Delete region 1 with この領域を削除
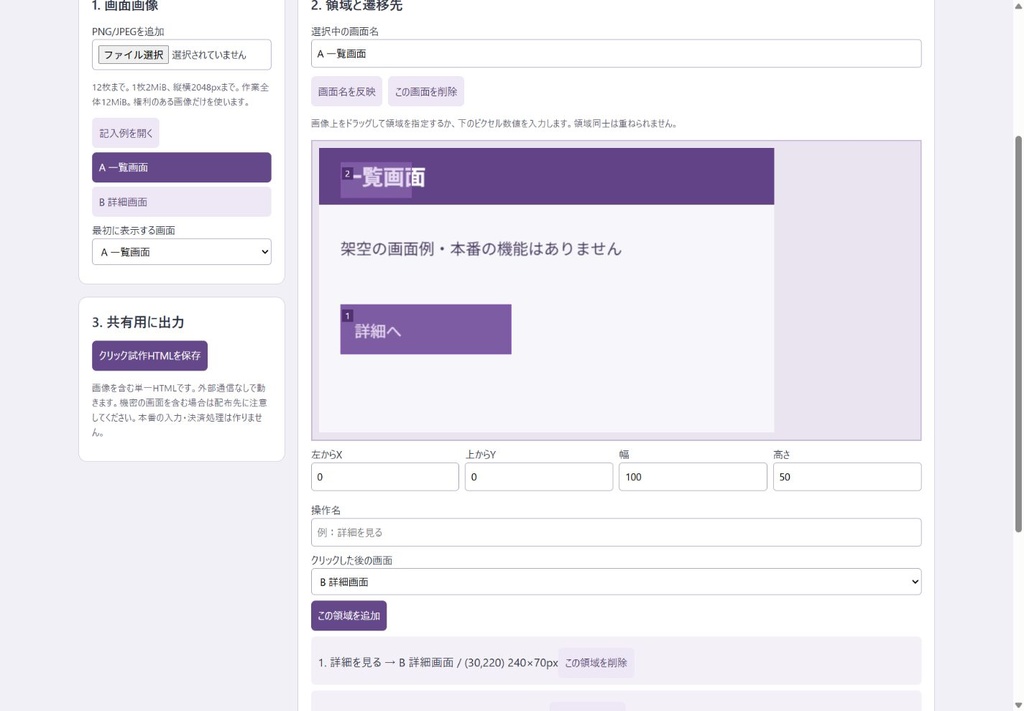Viewport: 1024px width, 711px height. [596, 663]
